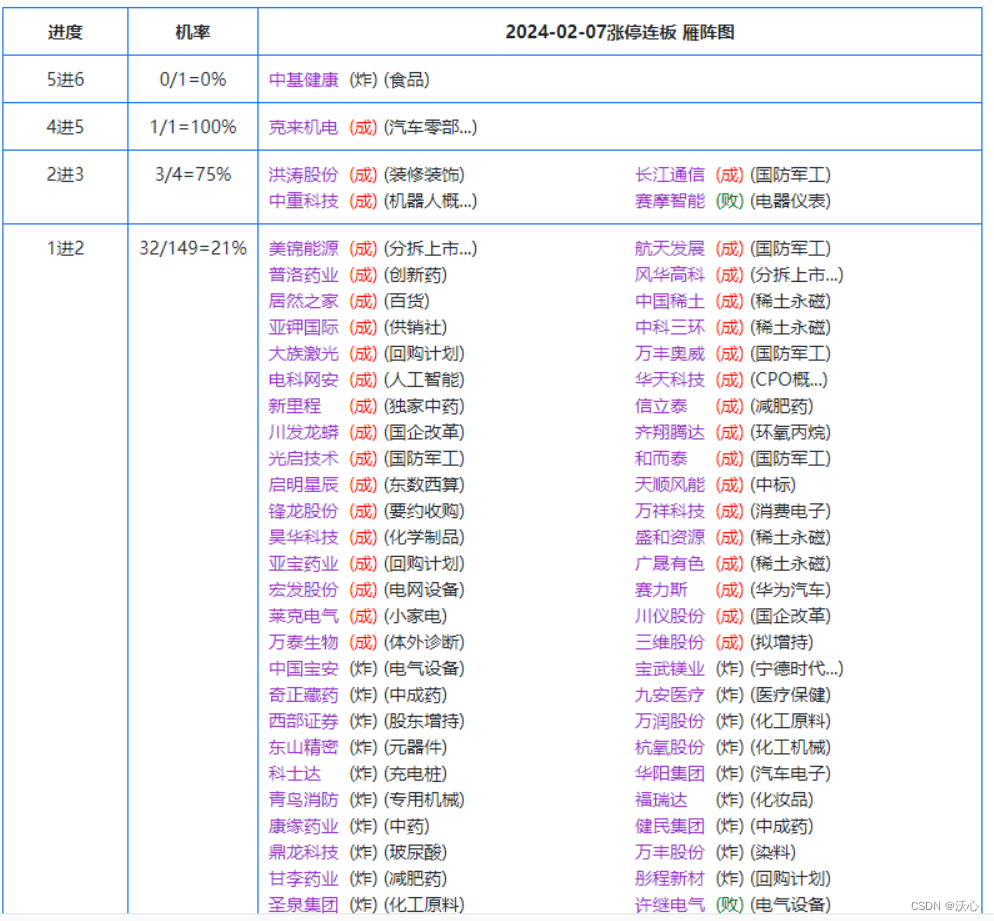Open 锋龙股份 stock entry
994x921 pixels.
[x=304, y=512]
